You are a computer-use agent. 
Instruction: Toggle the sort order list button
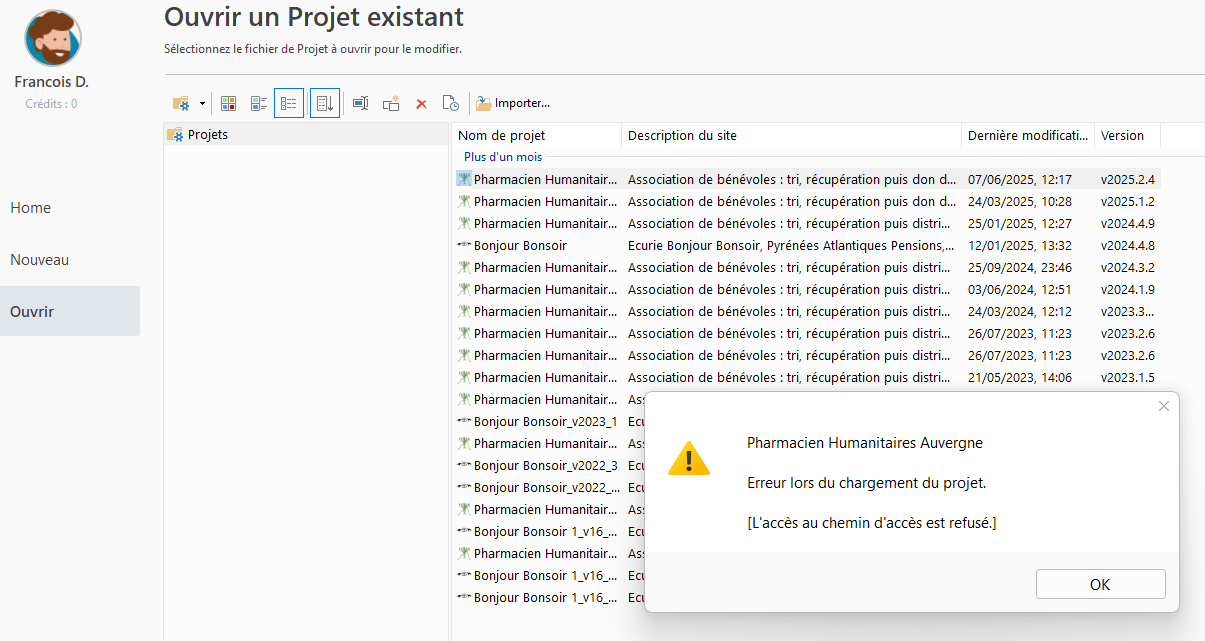(324, 103)
